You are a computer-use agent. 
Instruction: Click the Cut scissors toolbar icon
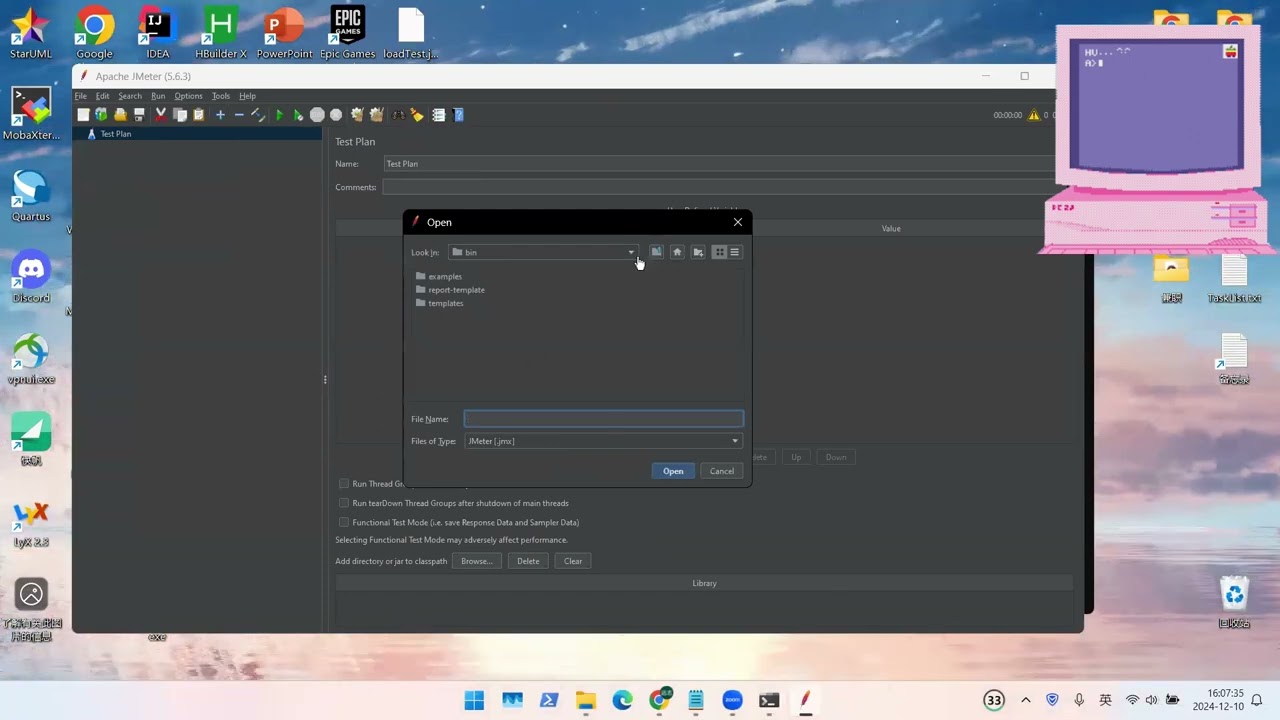tap(160, 115)
